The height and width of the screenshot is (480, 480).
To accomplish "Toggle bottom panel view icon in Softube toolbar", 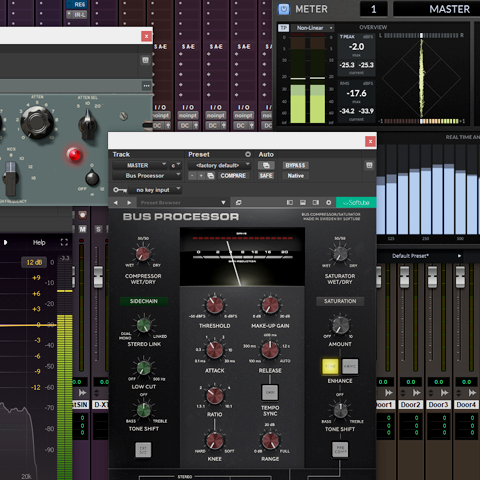I will 303,203.
